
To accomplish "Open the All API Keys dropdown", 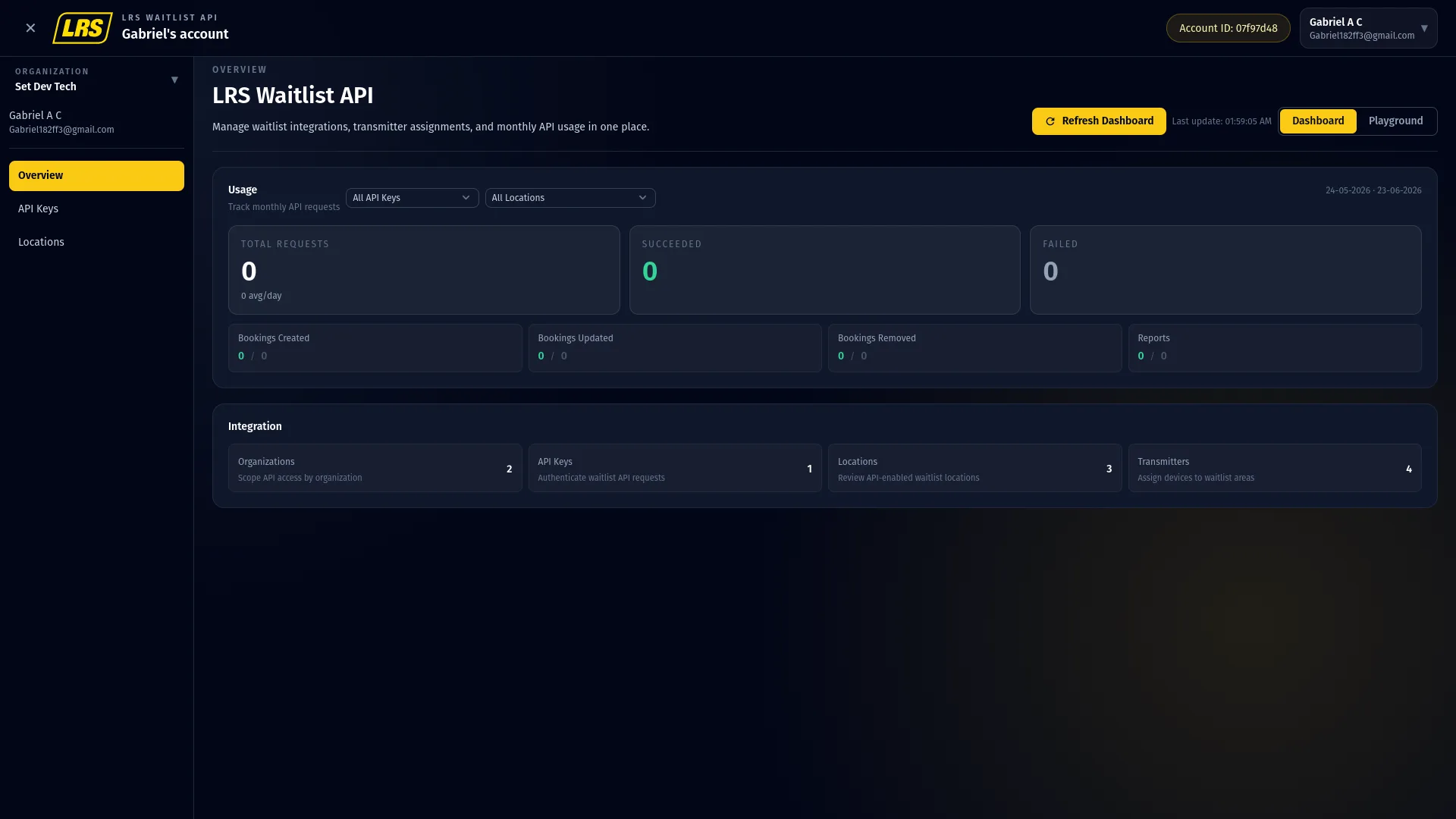I will pos(412,198).
